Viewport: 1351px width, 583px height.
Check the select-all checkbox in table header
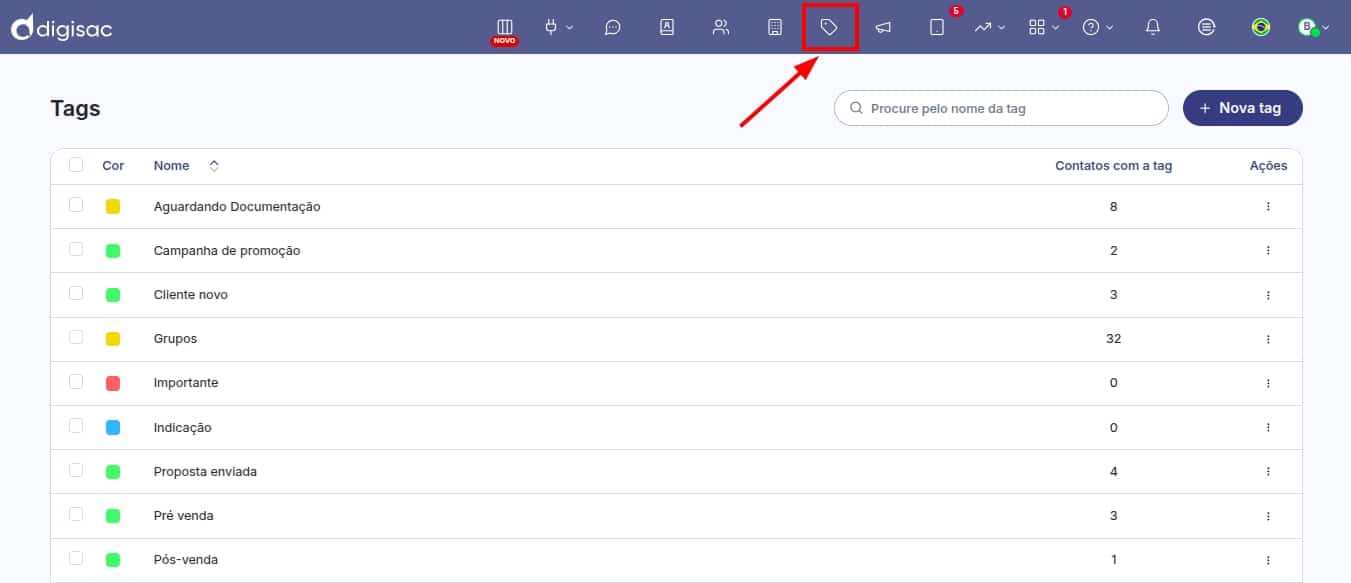click(76, 165)
